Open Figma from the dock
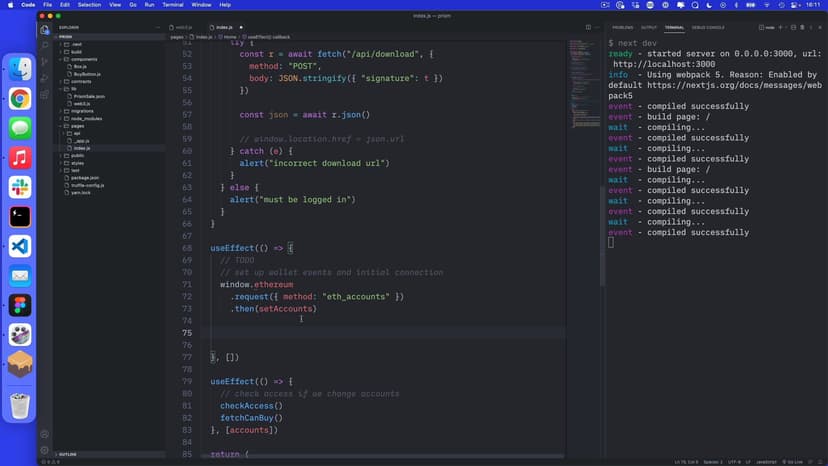Image resolution: width=828 pixels, height=466 pixels. click(x=20, y=305)
